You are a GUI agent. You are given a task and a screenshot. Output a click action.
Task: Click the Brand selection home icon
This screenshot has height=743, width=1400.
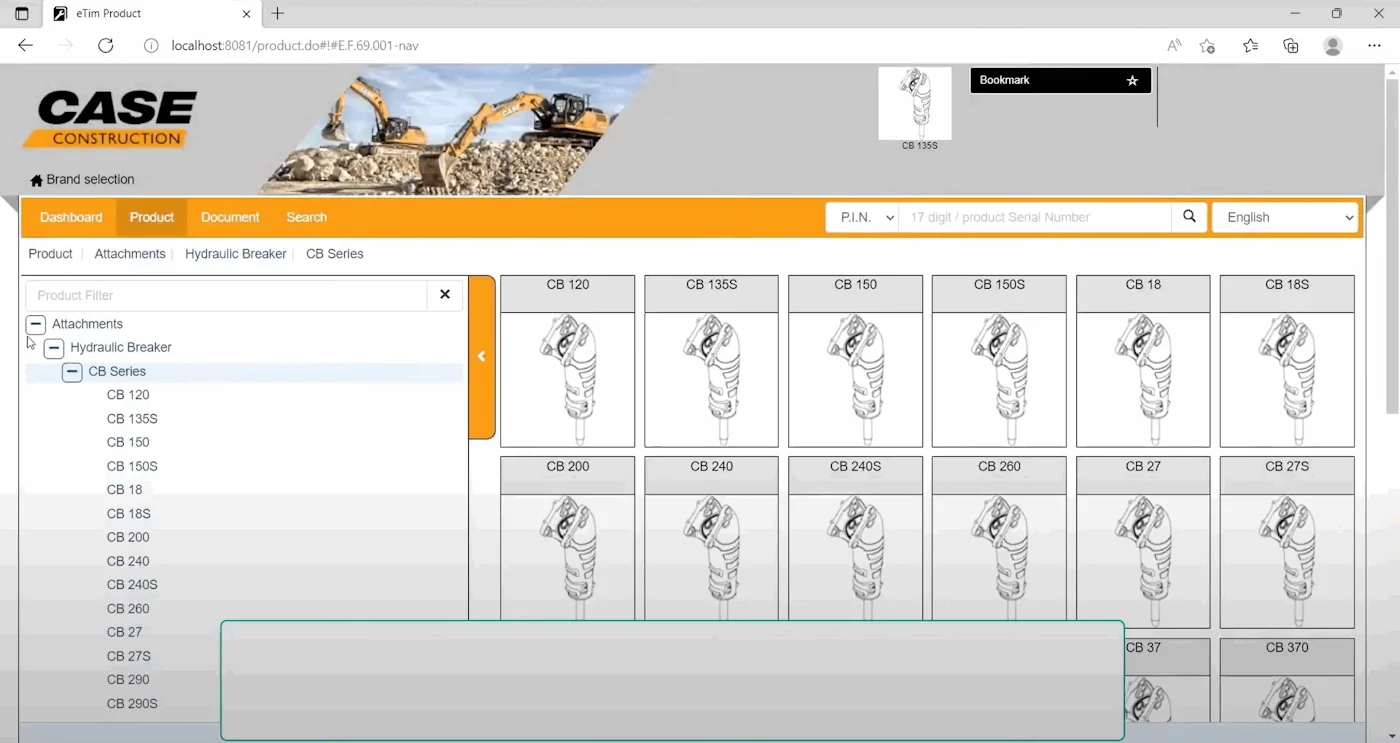point(37,180)
